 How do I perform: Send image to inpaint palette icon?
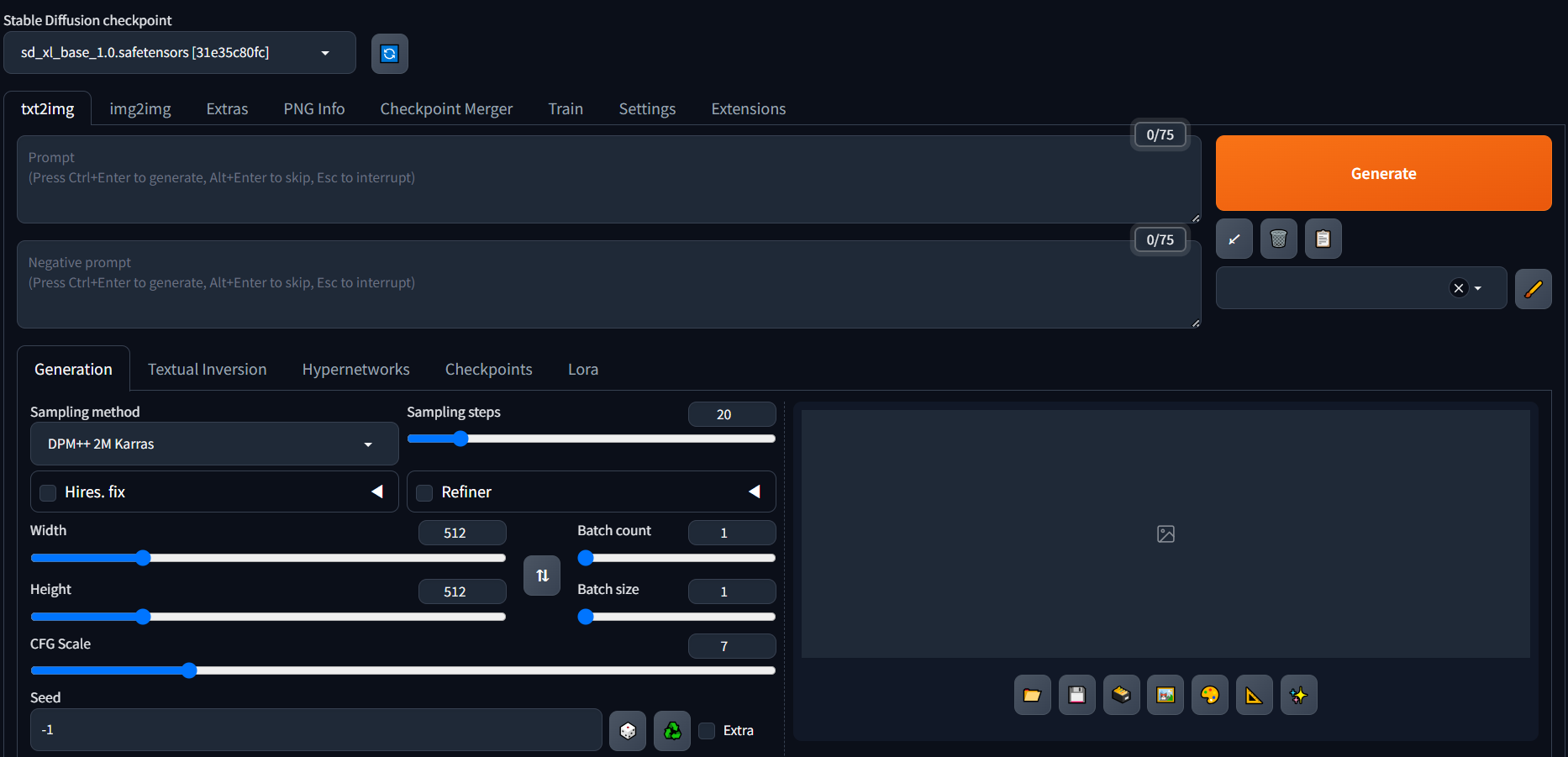coord(1210,695)
